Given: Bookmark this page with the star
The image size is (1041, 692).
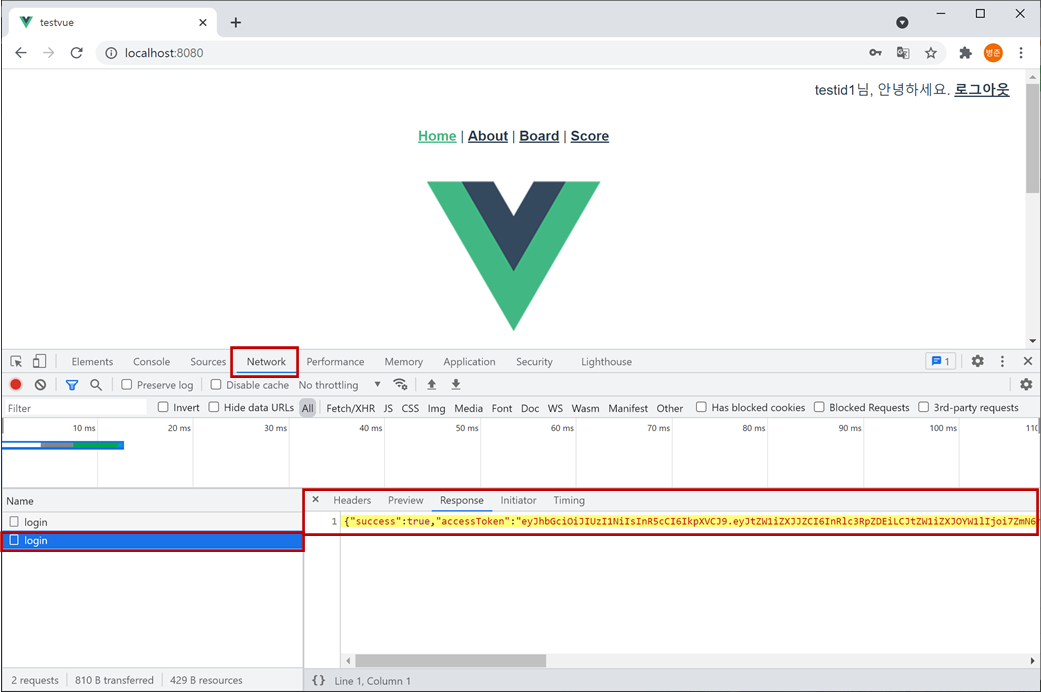Looking at the screenshot, I should pyautogui.click(x=931, y=52).
